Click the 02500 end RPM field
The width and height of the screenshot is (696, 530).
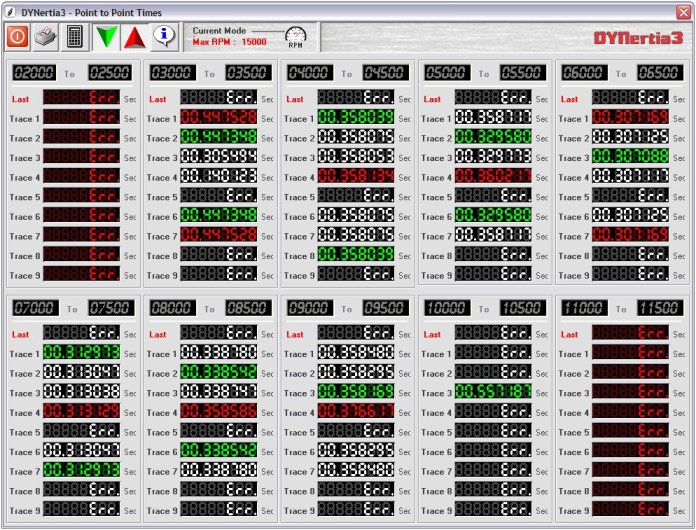109,73
